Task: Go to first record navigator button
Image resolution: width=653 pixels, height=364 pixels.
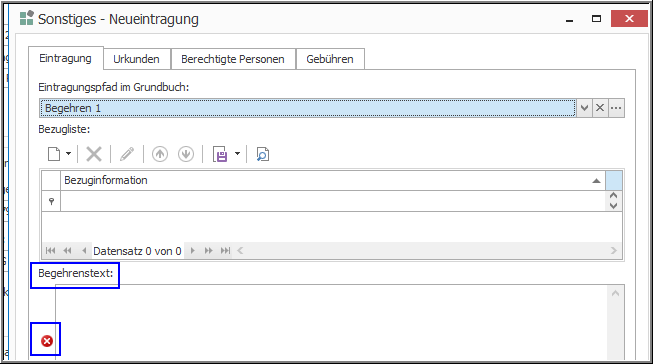Action: coord(50,250)
